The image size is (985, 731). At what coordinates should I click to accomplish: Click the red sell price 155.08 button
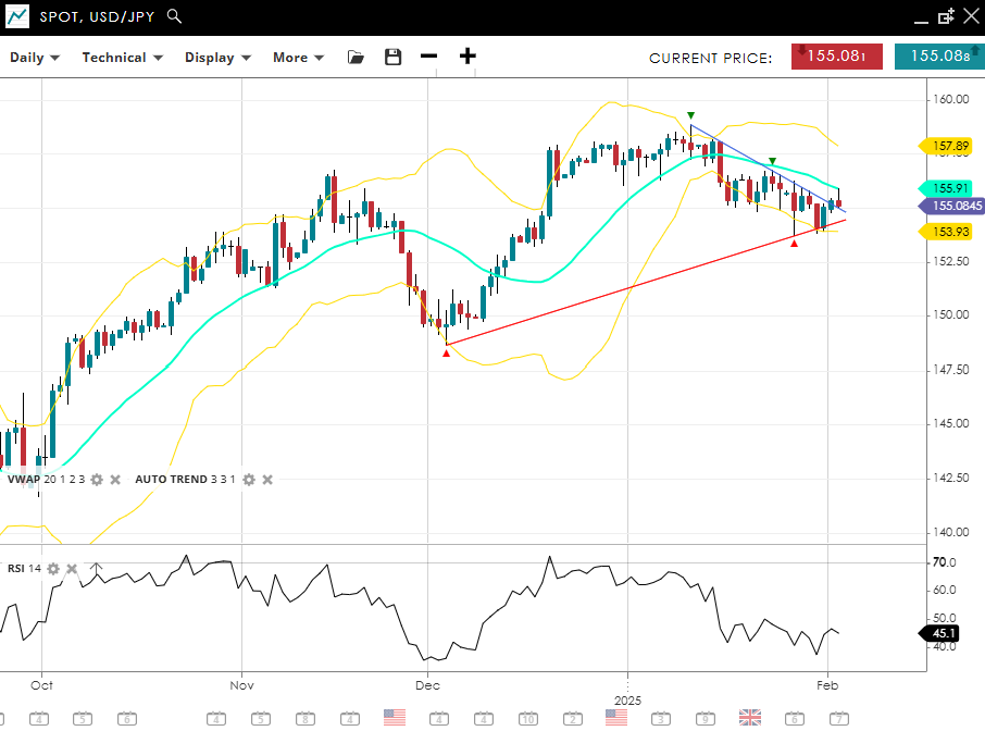(836, 57)
